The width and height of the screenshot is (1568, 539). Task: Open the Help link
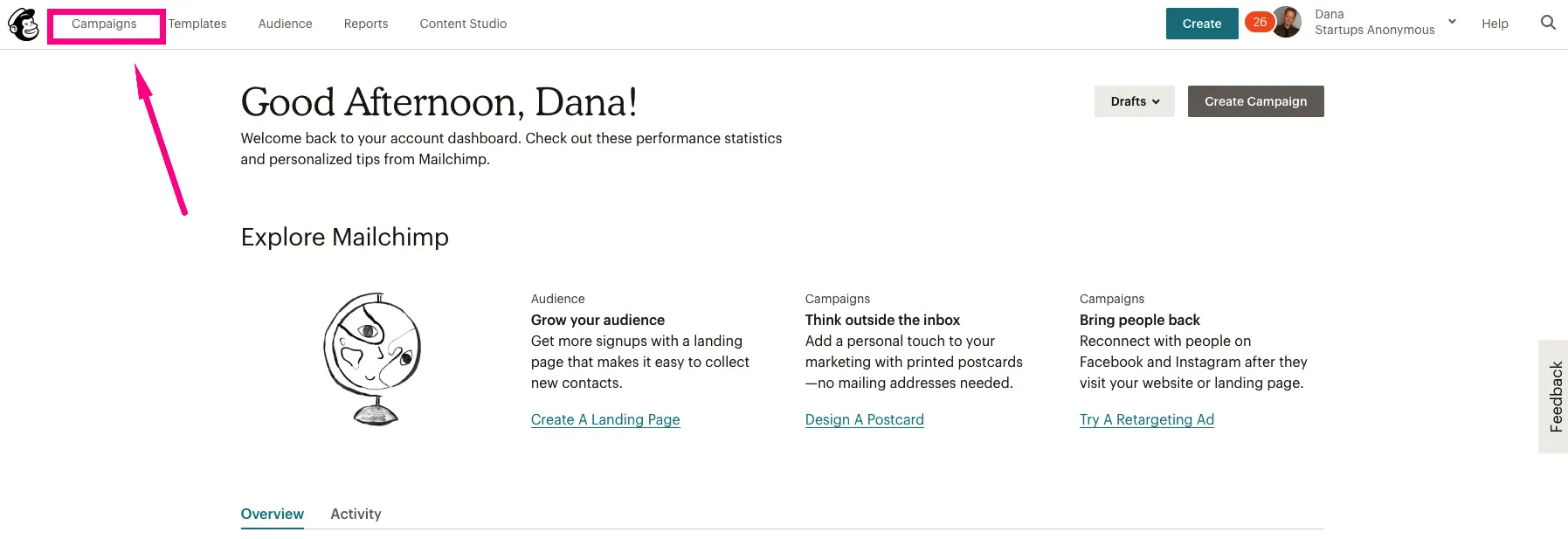coord(1495,24)
